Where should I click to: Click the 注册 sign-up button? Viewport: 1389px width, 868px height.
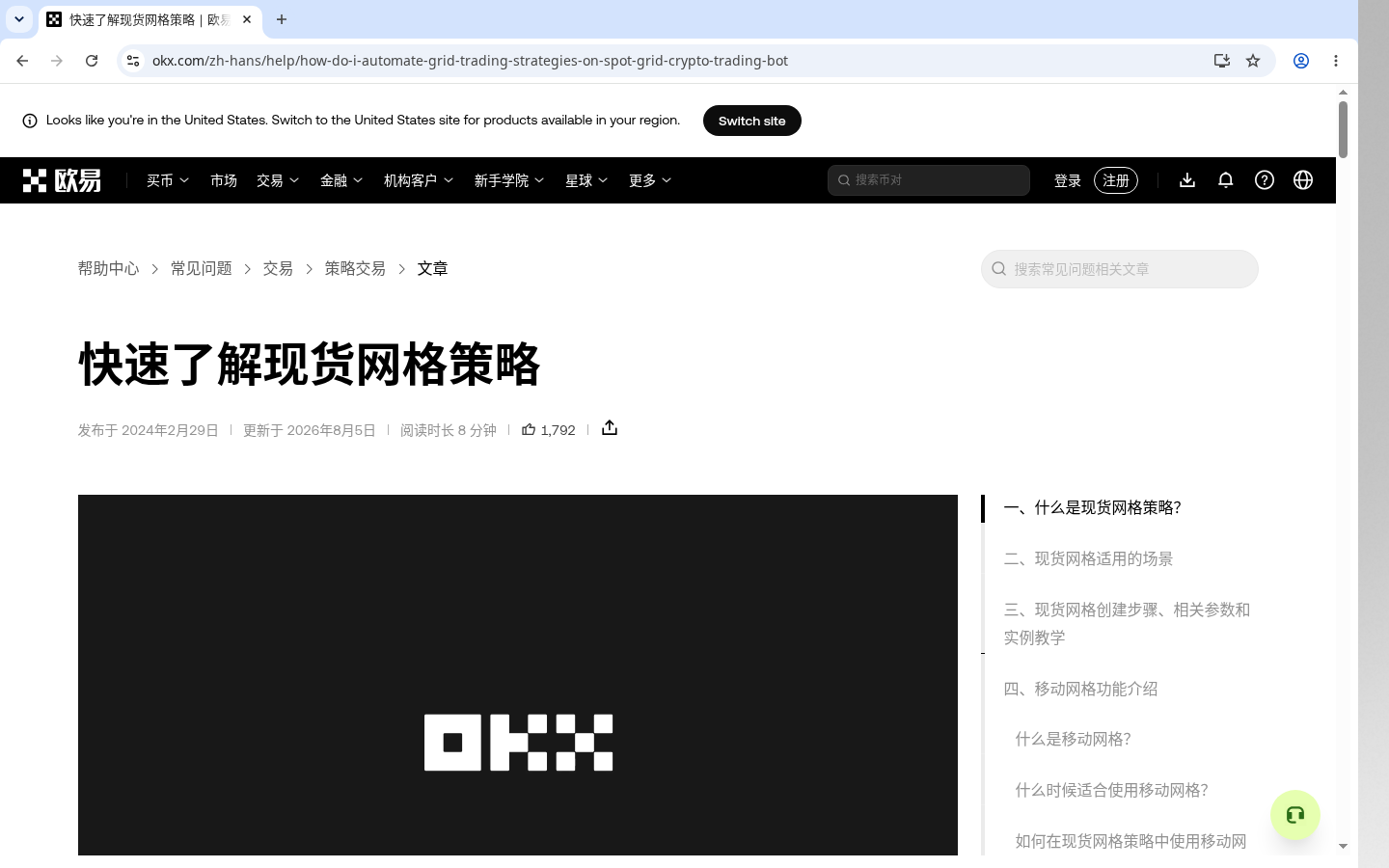tap(1116, 180)
